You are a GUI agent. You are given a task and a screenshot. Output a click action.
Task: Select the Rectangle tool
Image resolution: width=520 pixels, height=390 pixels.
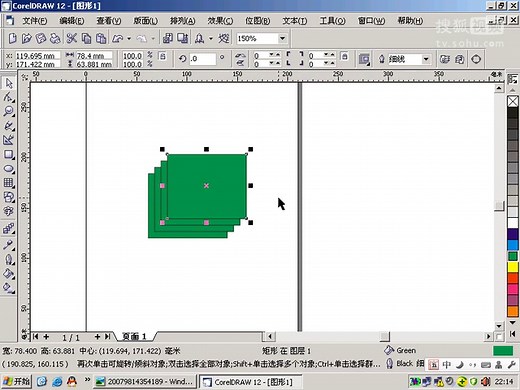point(9,154)
